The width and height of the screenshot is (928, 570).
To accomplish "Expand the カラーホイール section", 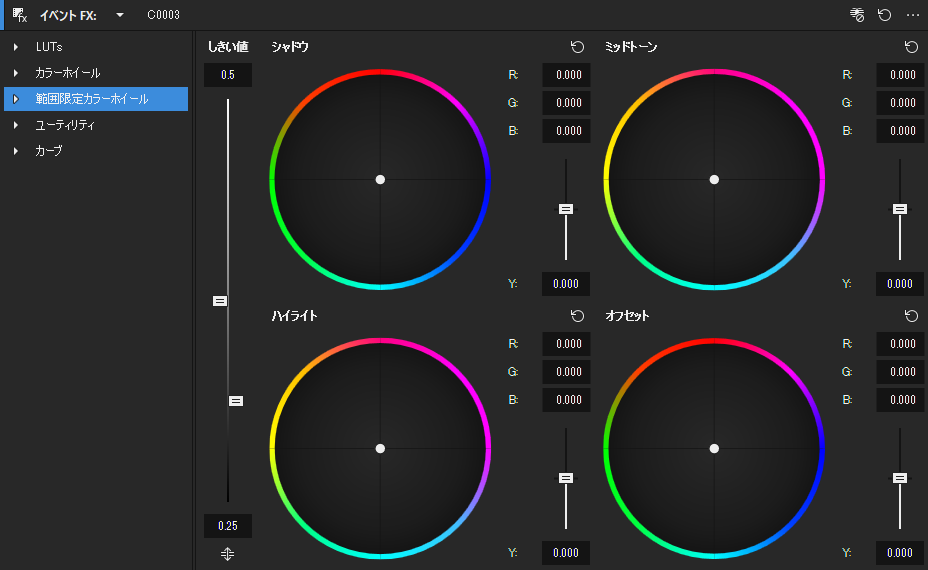I will (x=16, y=73).
